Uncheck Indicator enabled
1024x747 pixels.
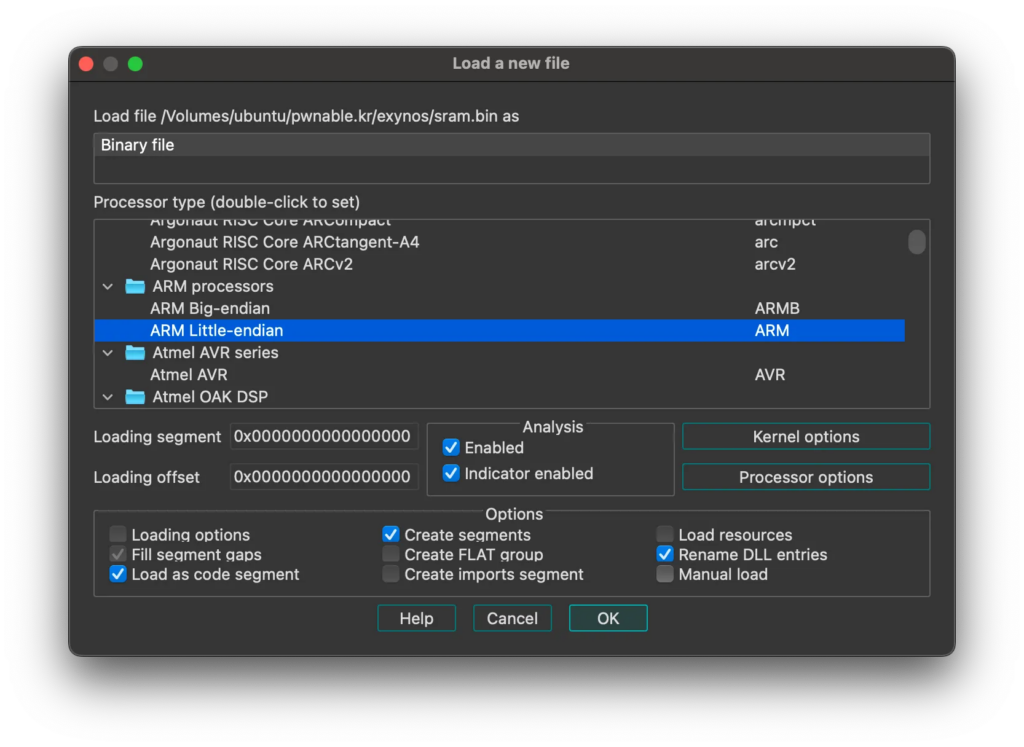(451, 473)
